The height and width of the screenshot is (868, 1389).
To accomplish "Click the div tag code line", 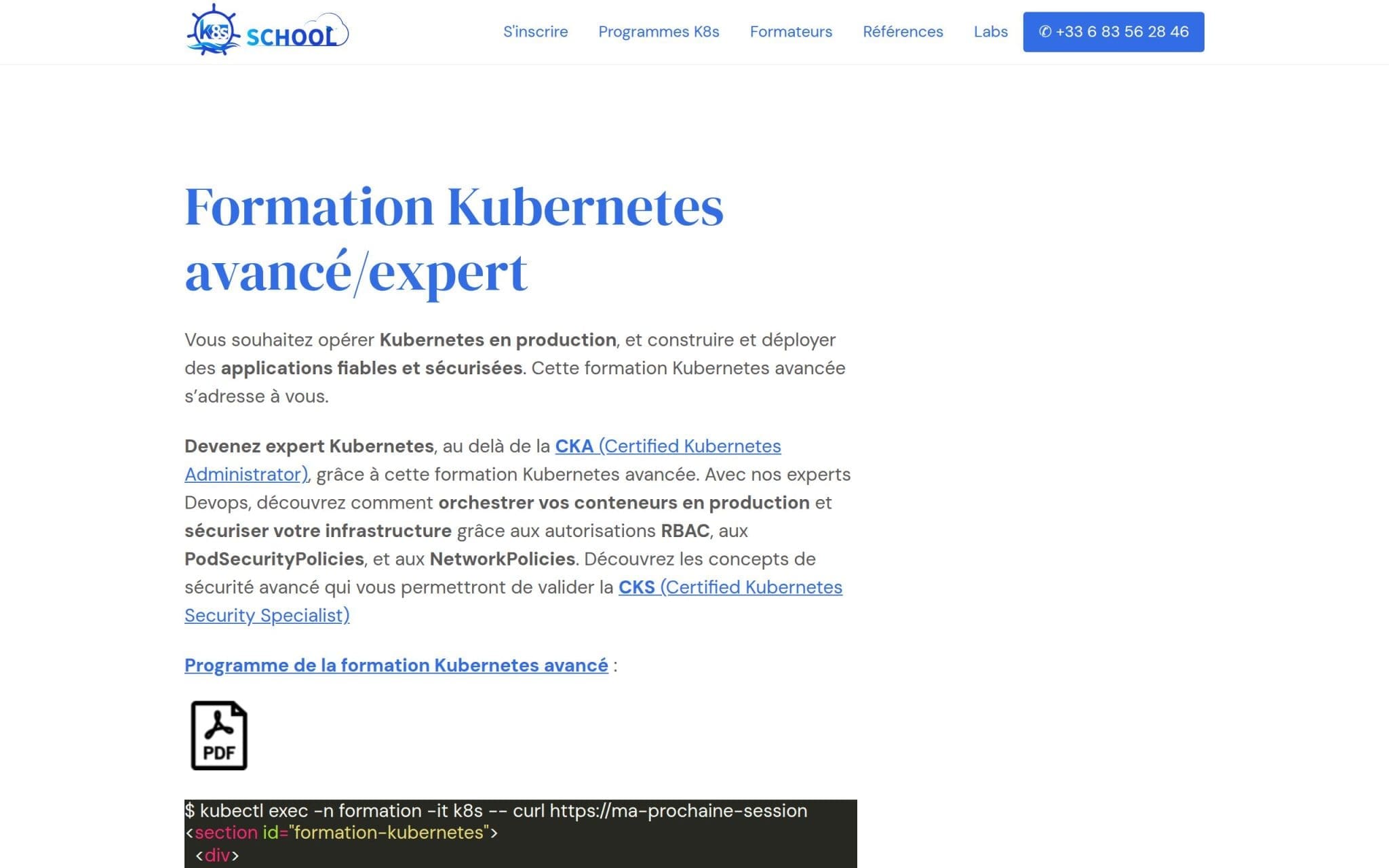I will (217, 855).
